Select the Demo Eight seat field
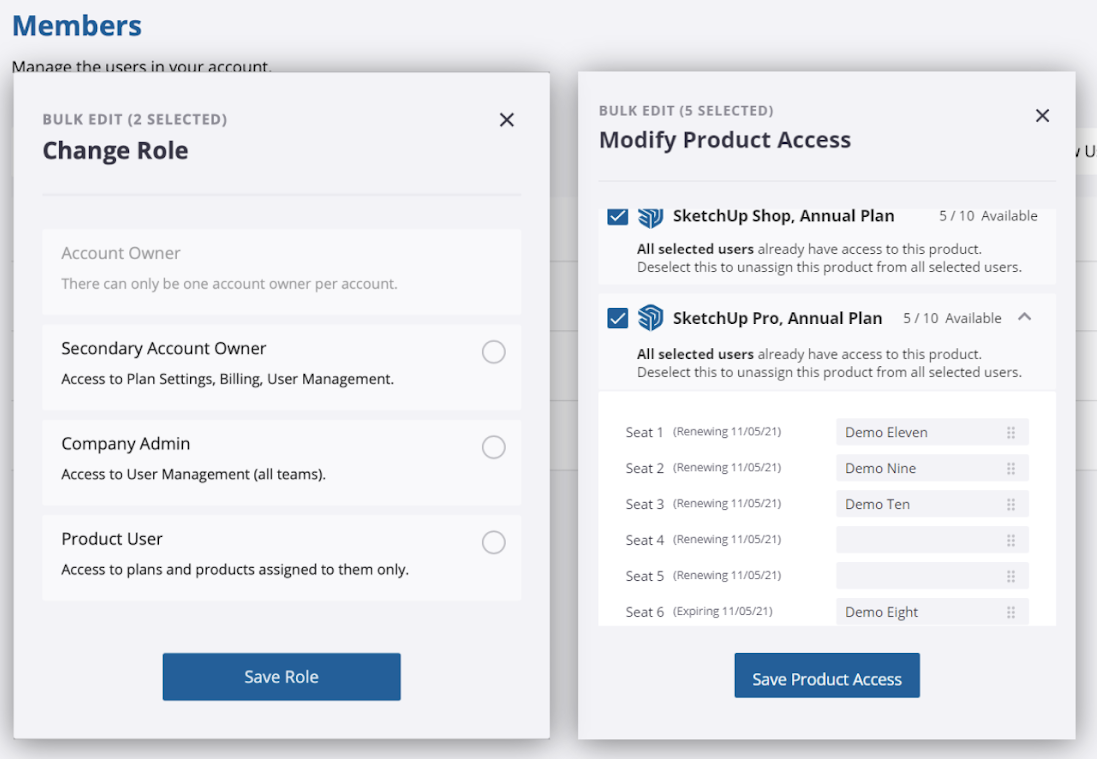The width and height of the screenshot is (1097, 759). (932, 612)
